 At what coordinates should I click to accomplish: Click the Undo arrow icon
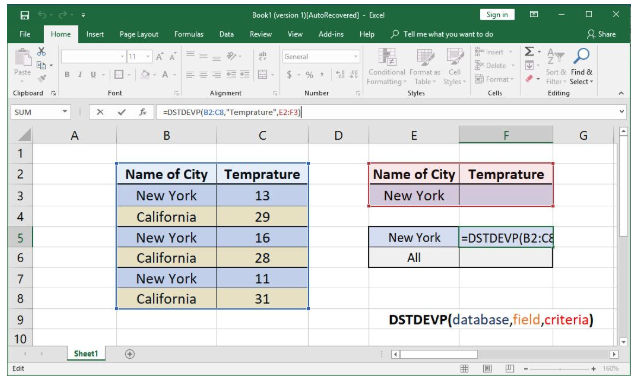coord(42,15)
